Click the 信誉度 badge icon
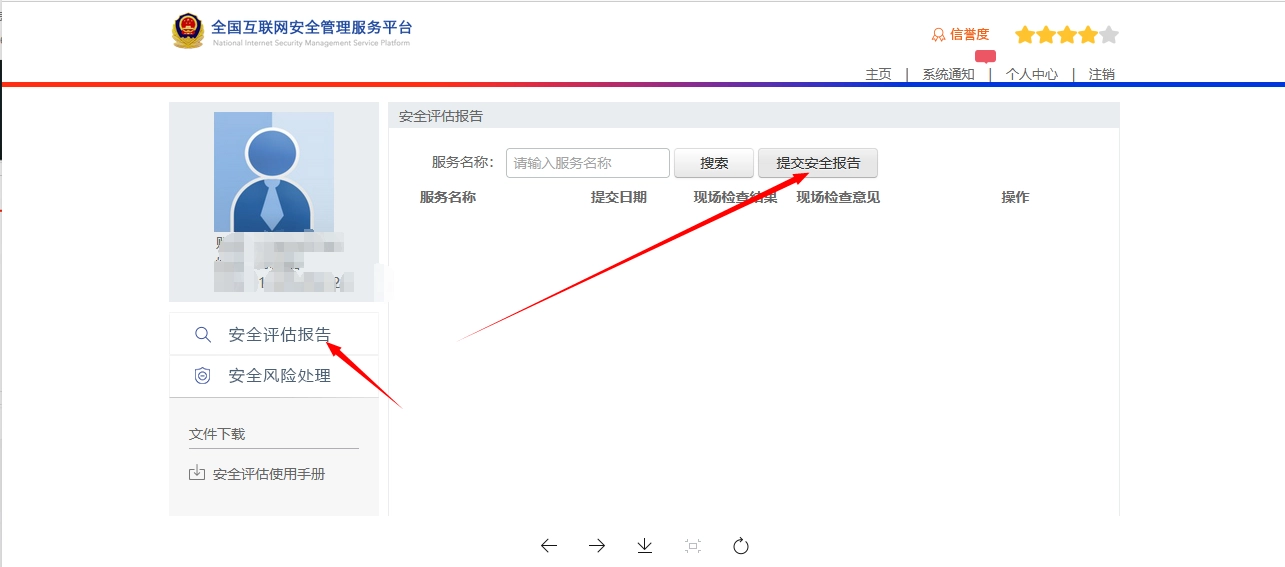The height and width of the screenshot is (567, 1285). [938, 35]
